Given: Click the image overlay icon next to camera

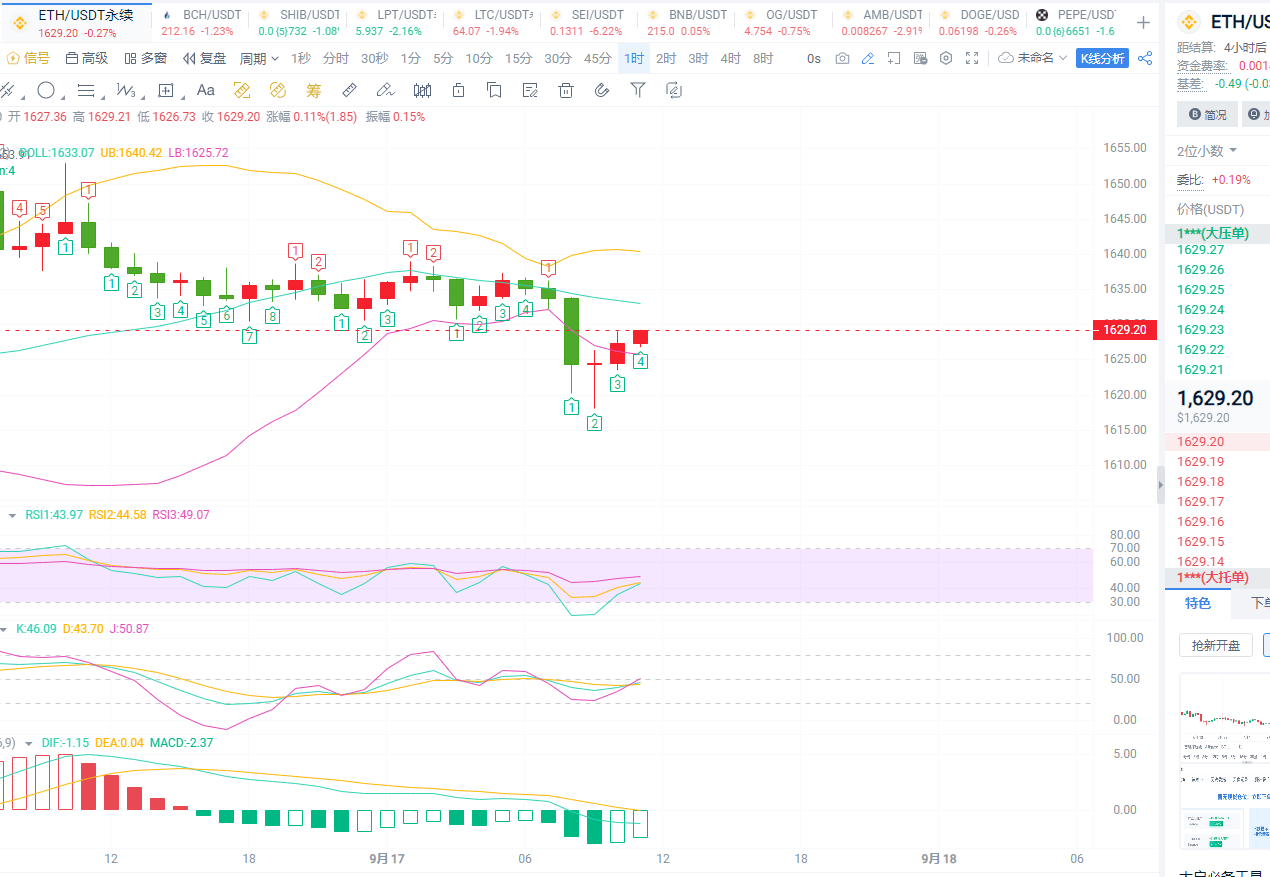Looking at the screenshot, I should click(920, 58).
